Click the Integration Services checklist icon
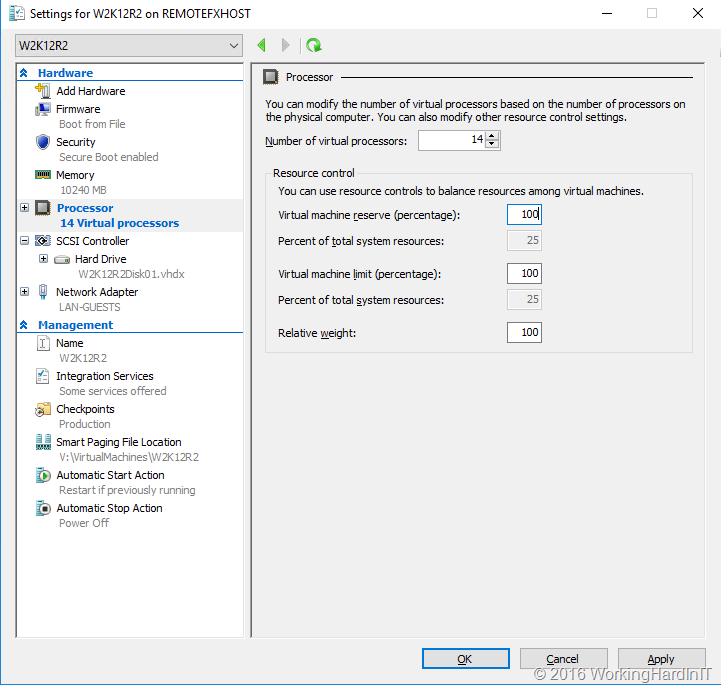This screenshot has width=721, height=685. coord(43,376)
